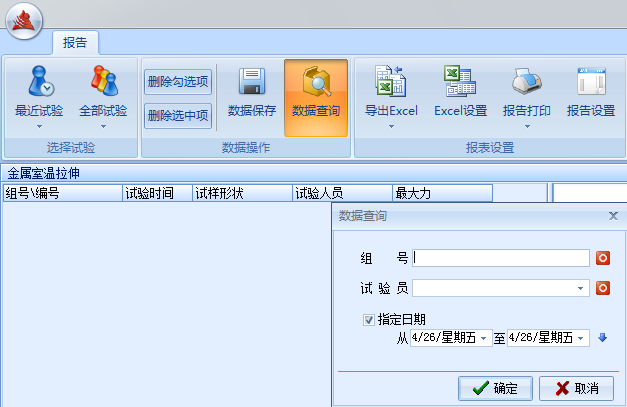Image resolution: width=627 pixels, height=407 pixels.
Task: Expand the 试验员 combo box dropdown
Action: (581, 289)
